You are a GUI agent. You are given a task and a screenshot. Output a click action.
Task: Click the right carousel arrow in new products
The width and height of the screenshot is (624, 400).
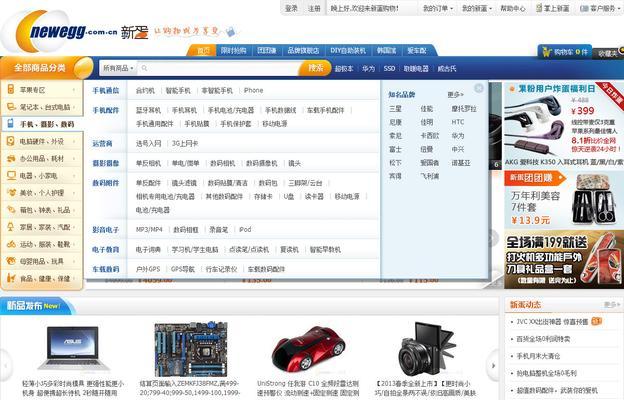coord(493,365)
